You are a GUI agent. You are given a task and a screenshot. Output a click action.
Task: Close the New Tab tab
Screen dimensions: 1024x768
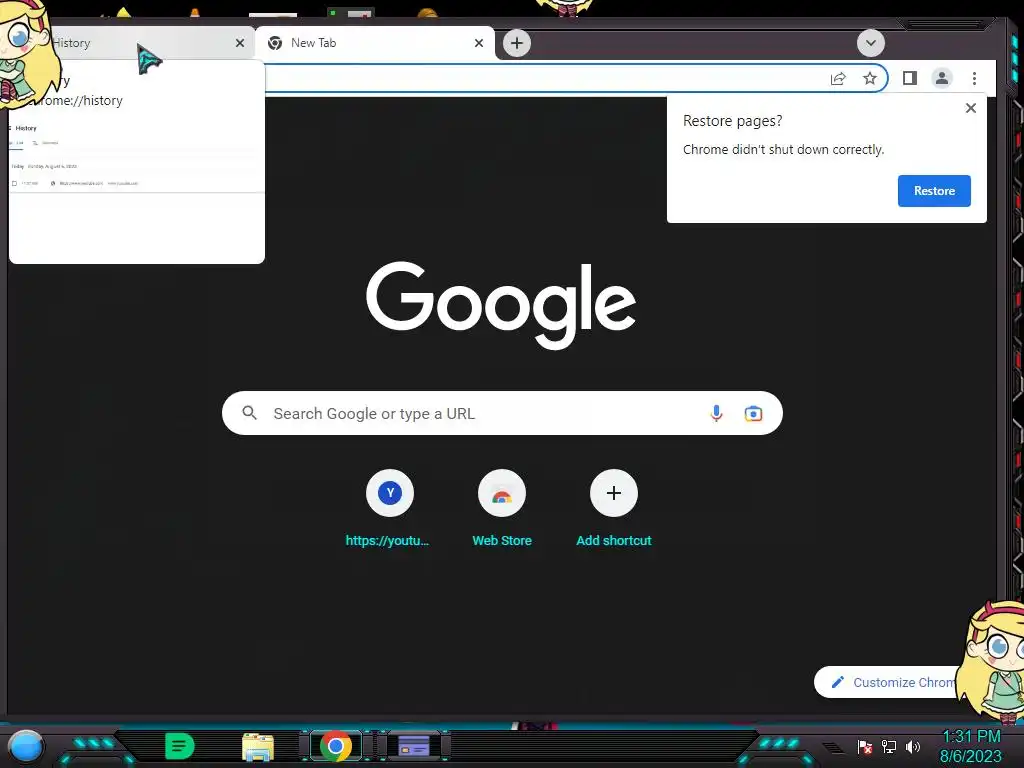479,43
